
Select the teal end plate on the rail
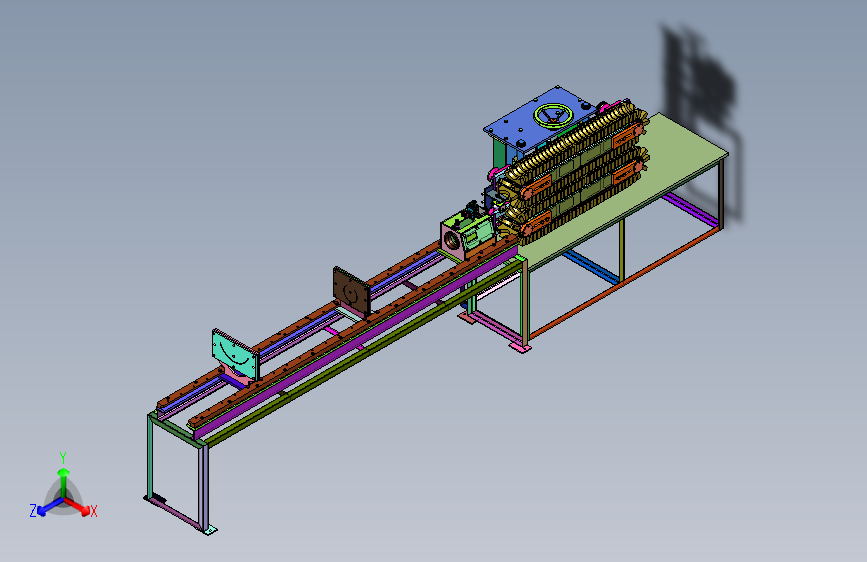(x=234, y=353)
